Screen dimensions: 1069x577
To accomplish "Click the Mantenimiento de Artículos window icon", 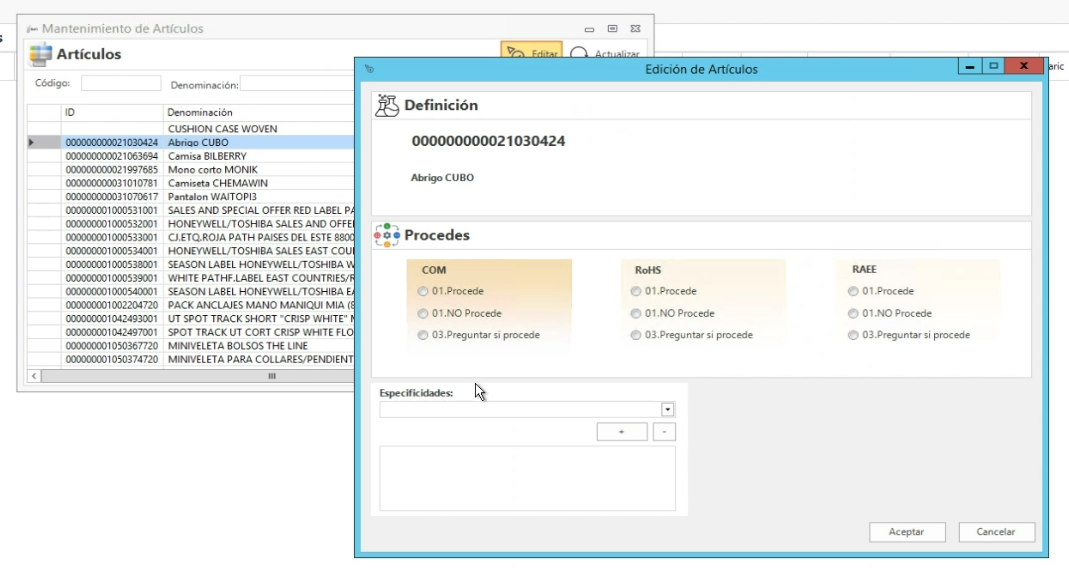I will [x=32, y=29].
